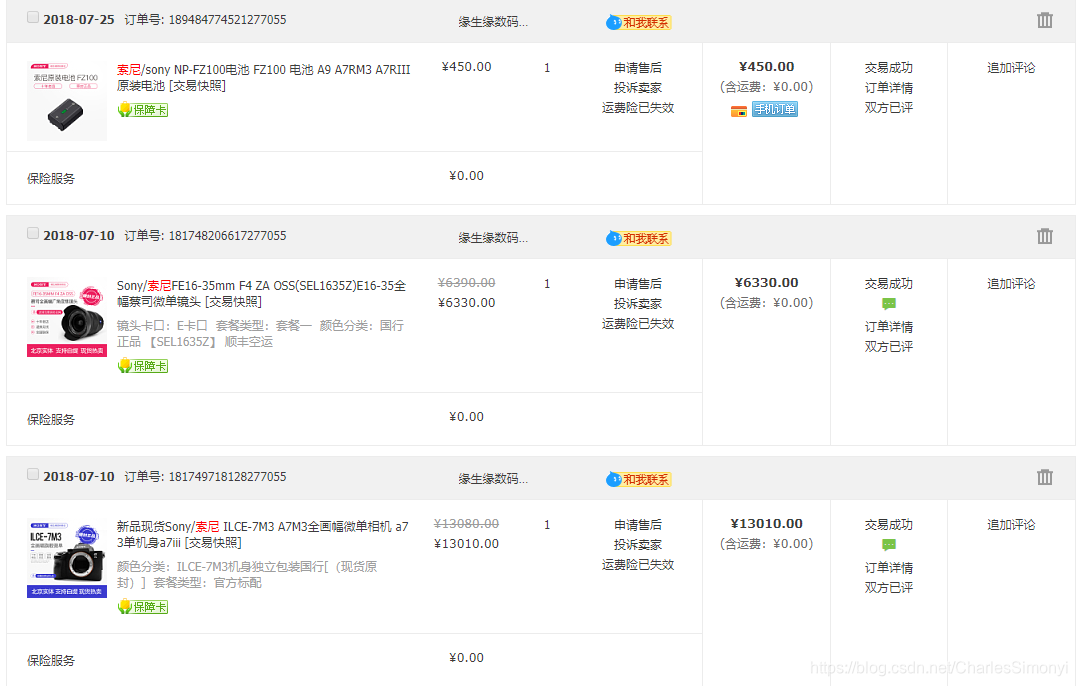Open green message icon in the ¥6330.00 order

pos(889,304)
